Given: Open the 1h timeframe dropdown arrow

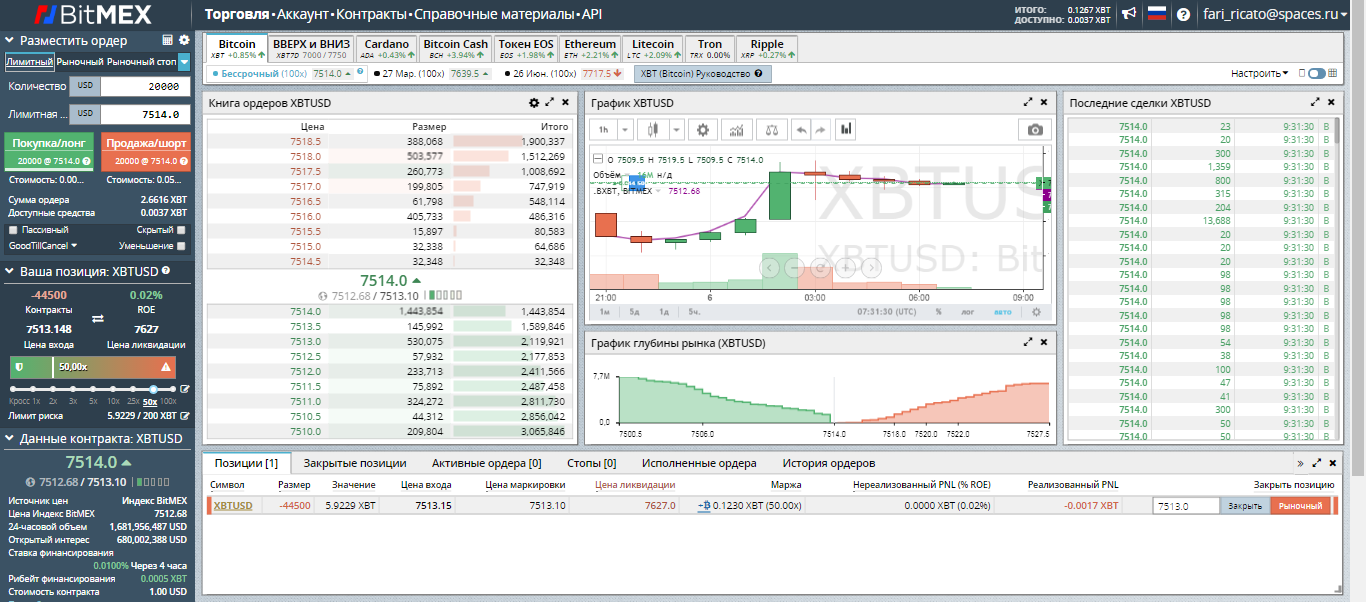Looking at the screenshot, I should [625, 129].
